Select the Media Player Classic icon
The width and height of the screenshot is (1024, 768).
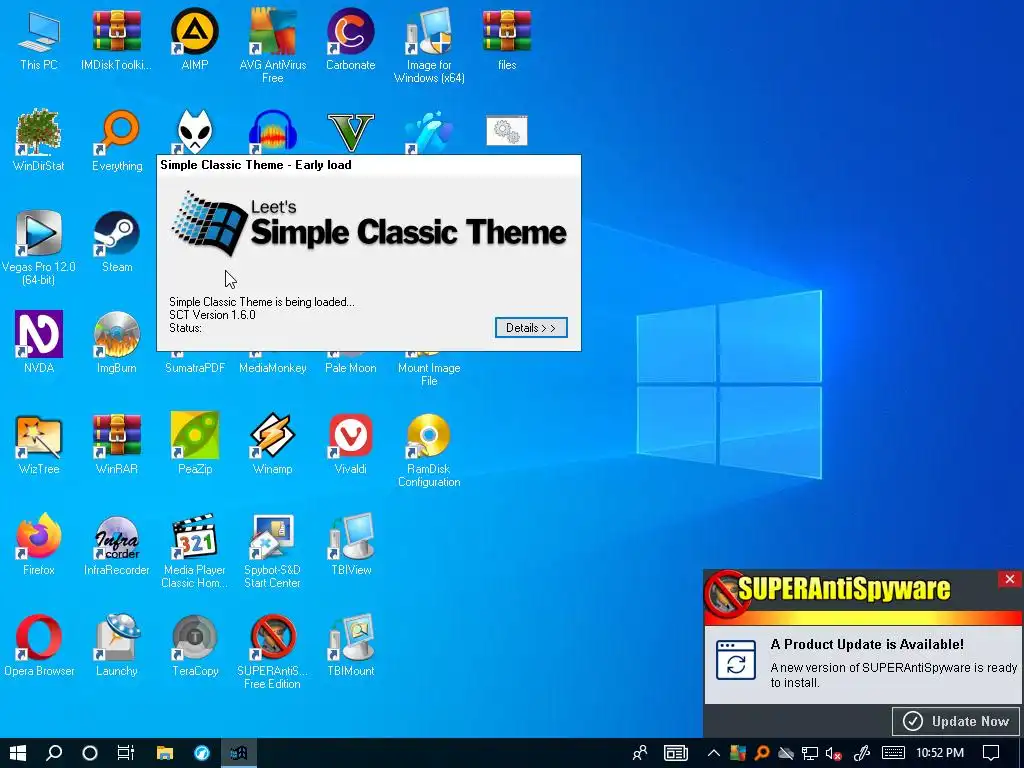click(195, 536)
